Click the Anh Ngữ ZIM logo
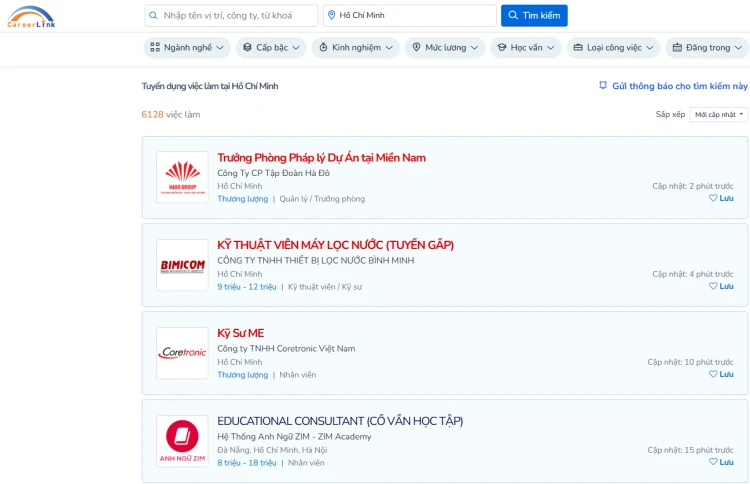This screenshot has width=750, height=484. click(182, 441)
